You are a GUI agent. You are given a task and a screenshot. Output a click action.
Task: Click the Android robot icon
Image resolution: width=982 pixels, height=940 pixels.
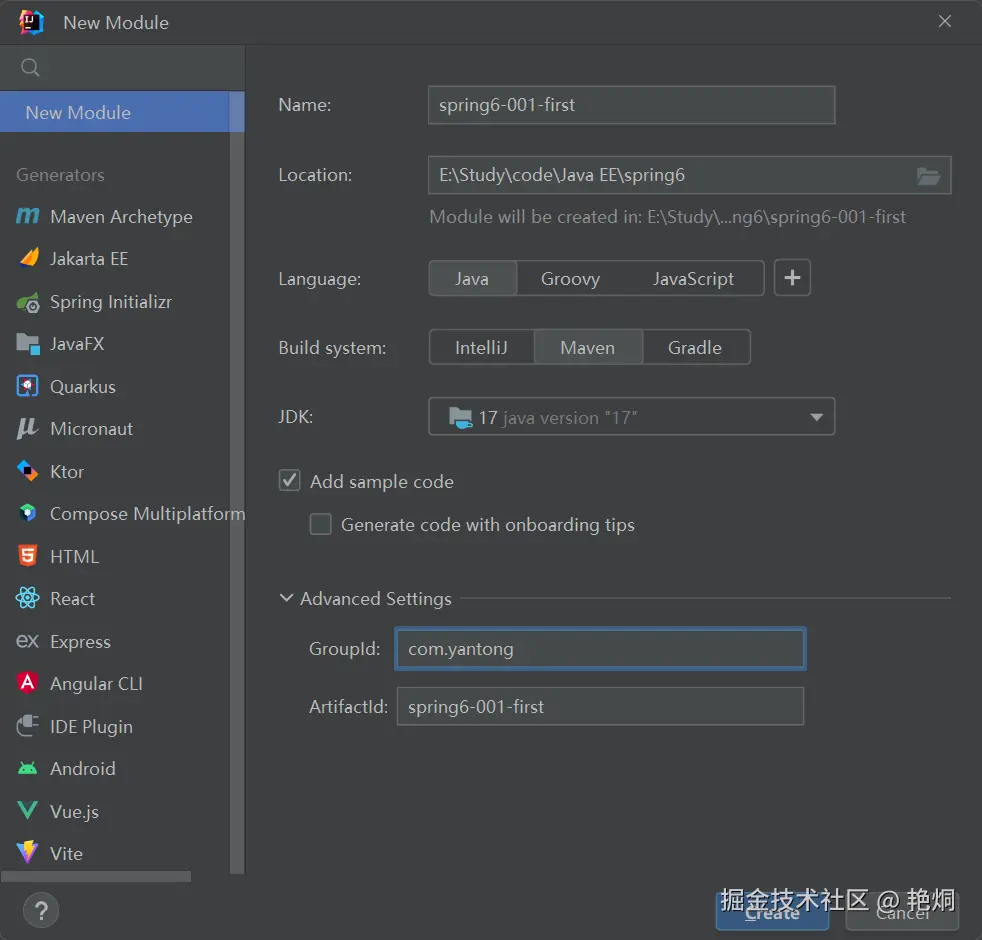coord(28,768)
